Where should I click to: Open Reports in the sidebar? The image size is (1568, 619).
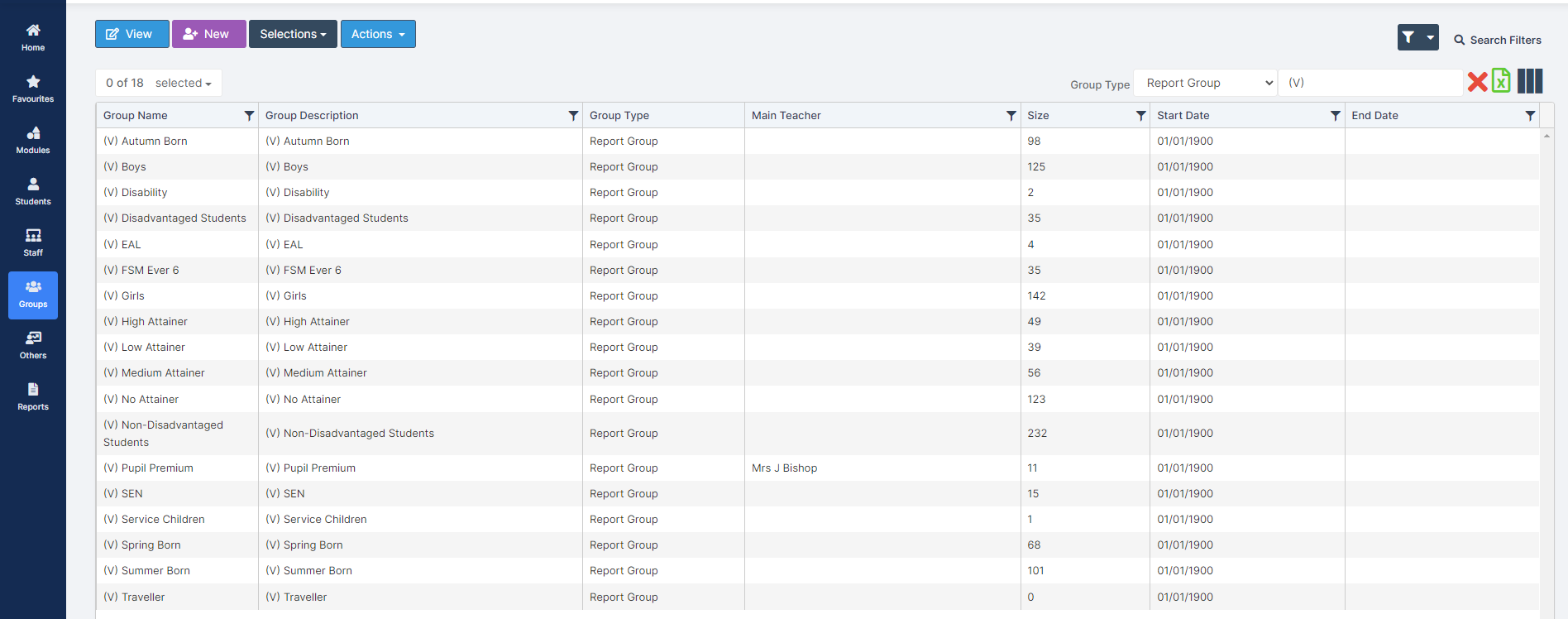[33, 397]
